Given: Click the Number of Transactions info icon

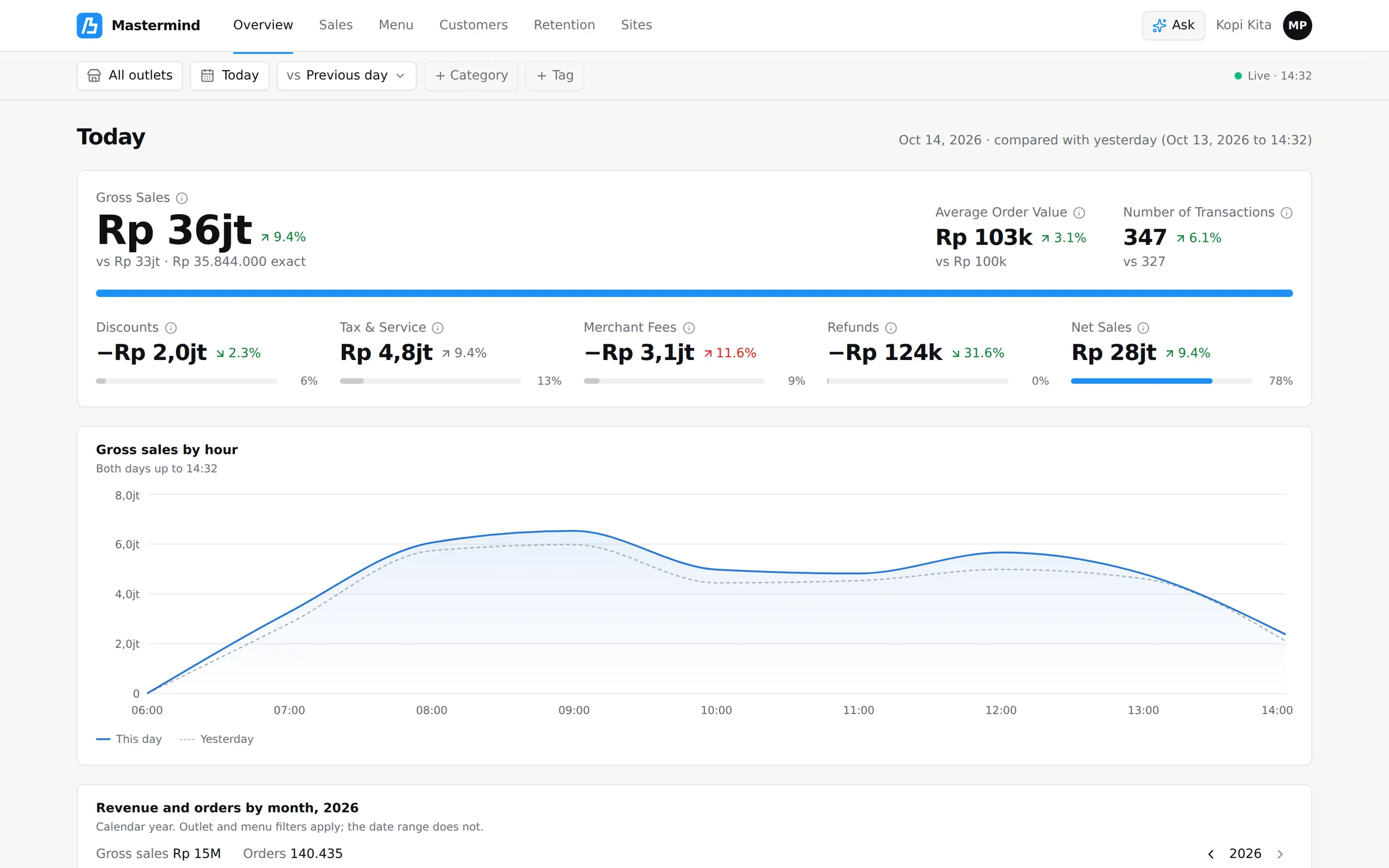Looking at the screenshot, I should point(1287,213).
